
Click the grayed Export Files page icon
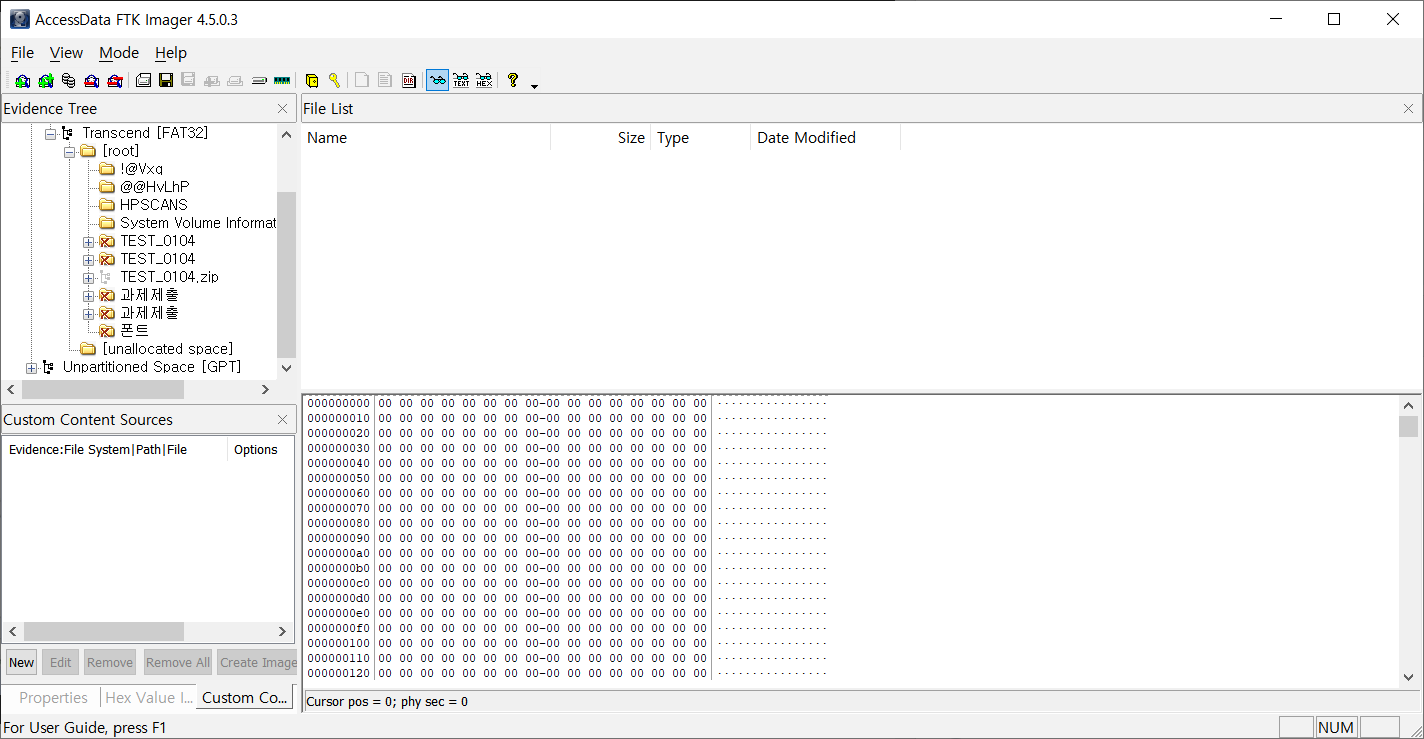pos(362,81)
